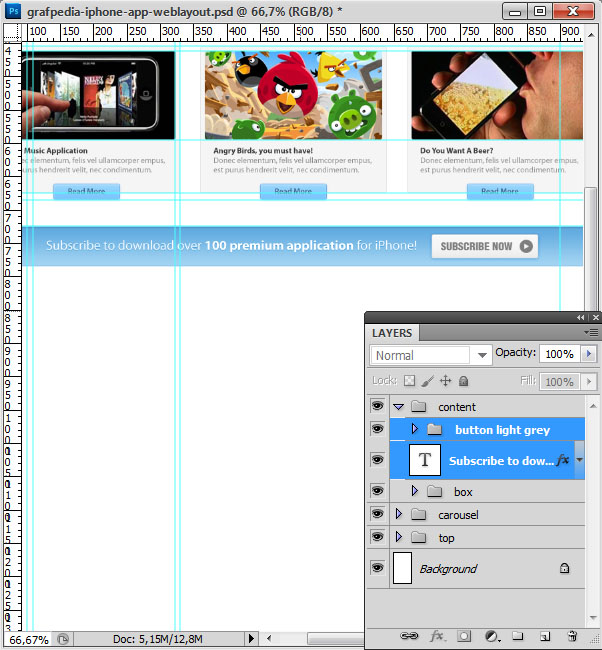Select the box group row
The image size is (602, 650).
[x=487, y=492]
